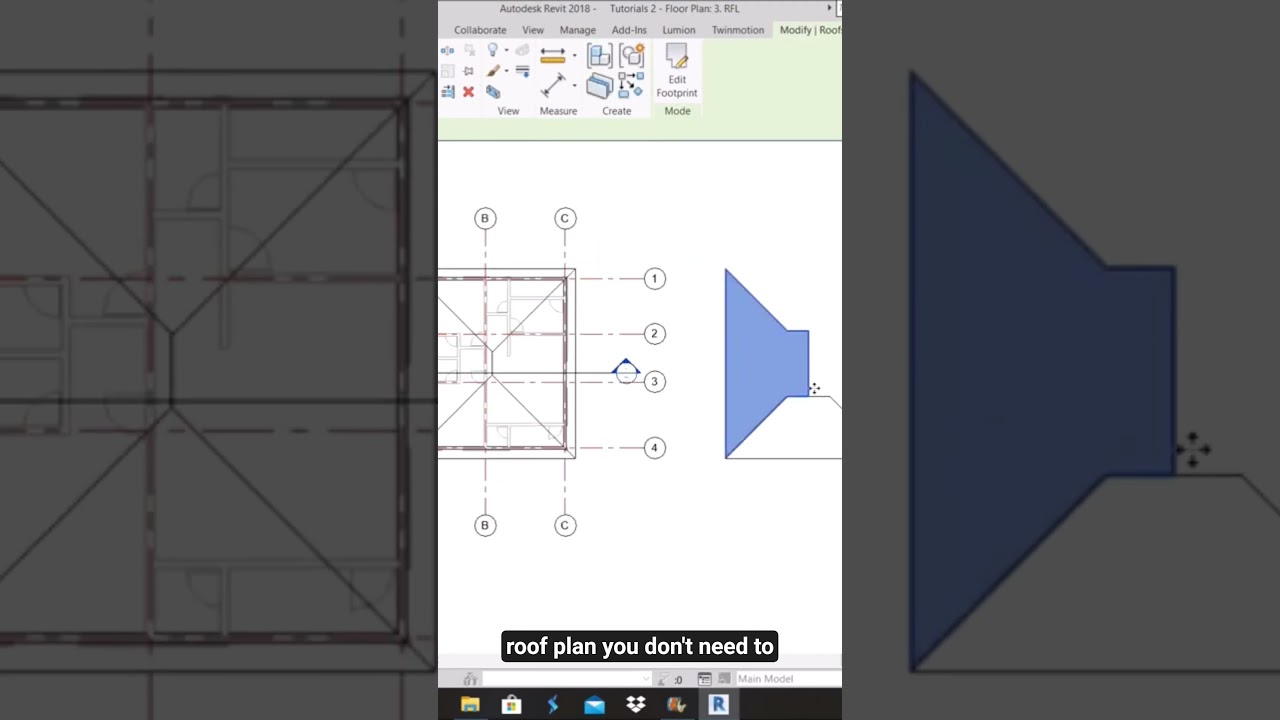Click the blue lightning app taskbar icon
This screenshot has height=720, width=1280.
(x=552, y=704)
